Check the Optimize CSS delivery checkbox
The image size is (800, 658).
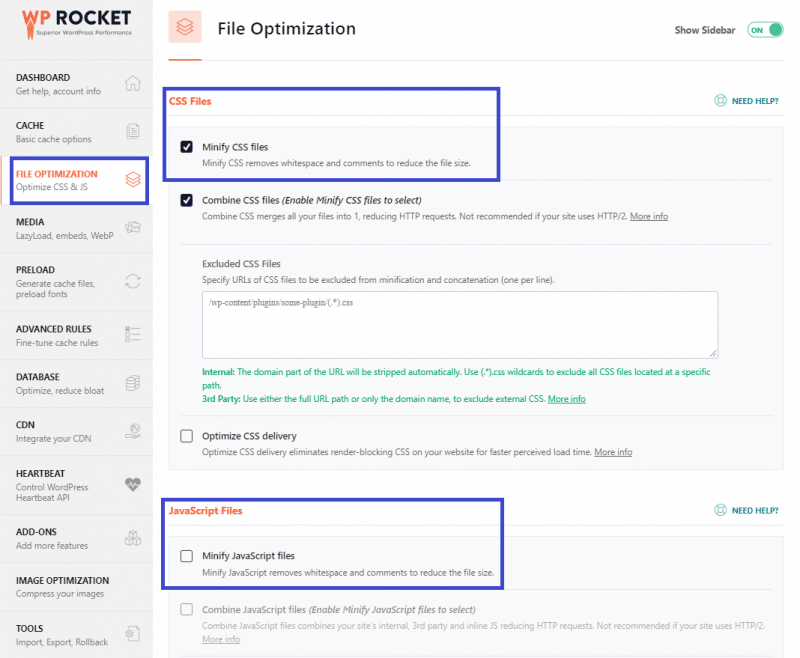click(186, 436)
